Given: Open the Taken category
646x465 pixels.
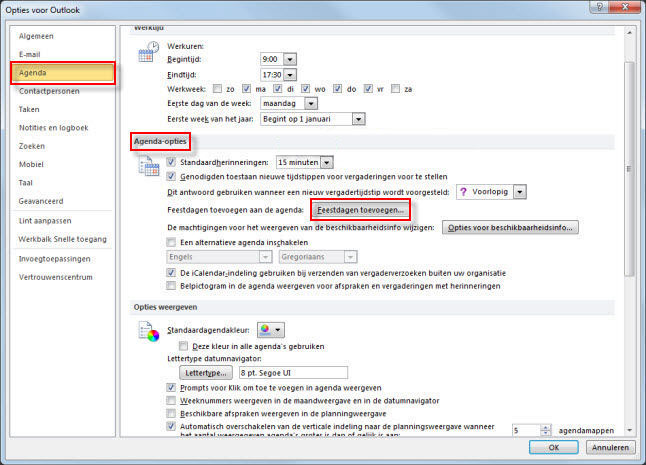Looking at the screenshot, I should (x=29, y=109).
